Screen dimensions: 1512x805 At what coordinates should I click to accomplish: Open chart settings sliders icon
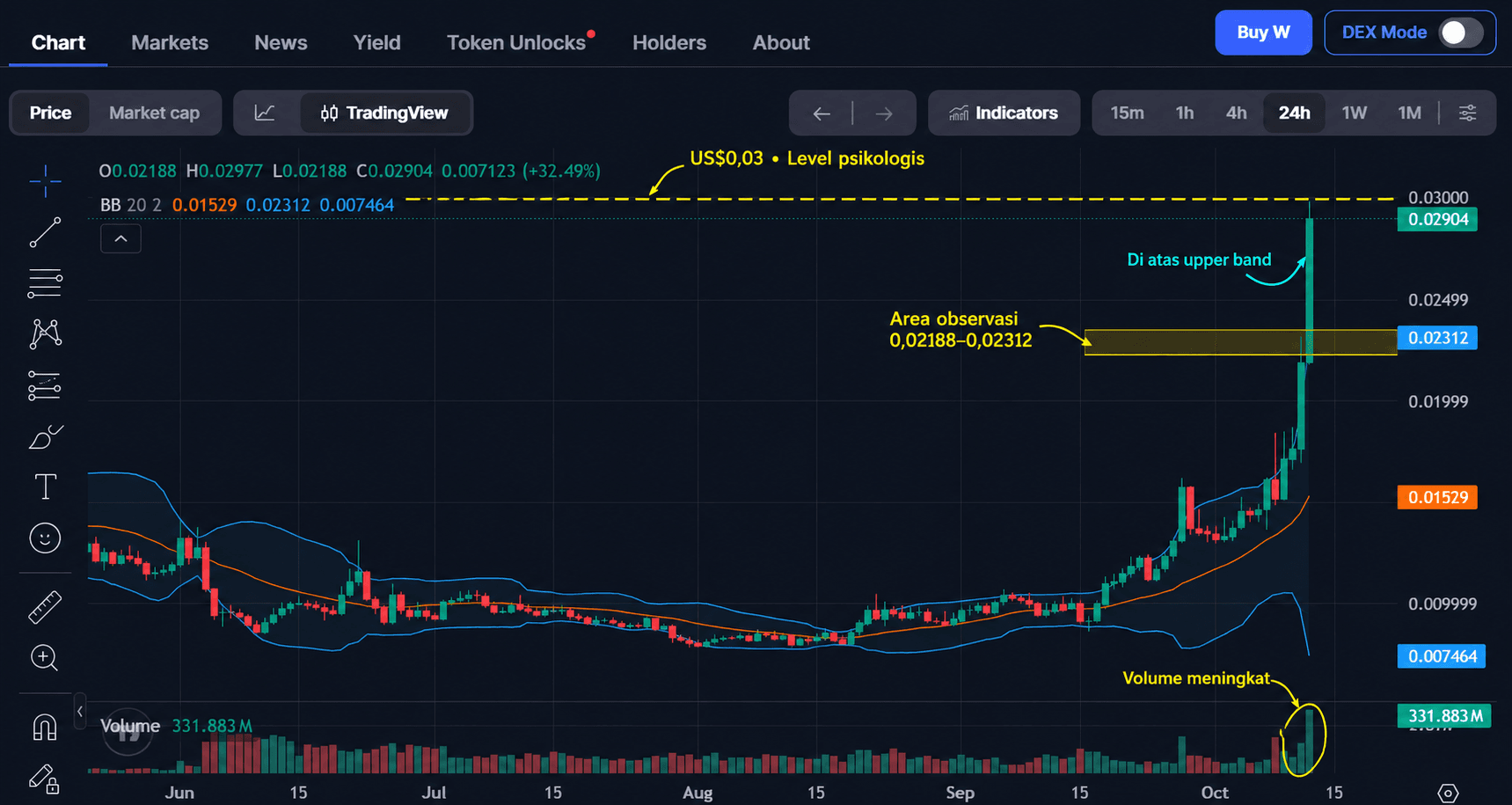pyautogui.click(x=1467, y=113)
